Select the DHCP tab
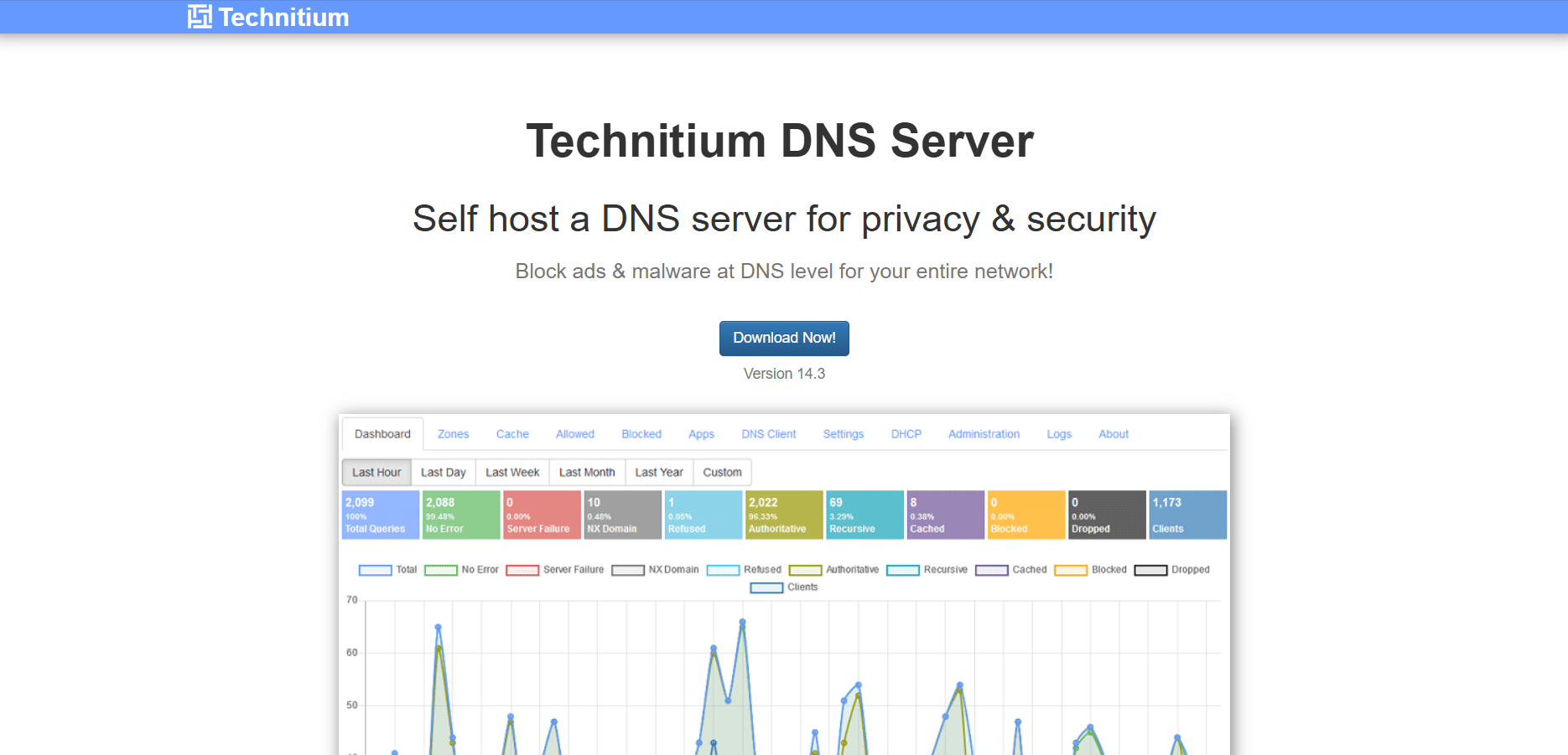 click(x=906, y=434)
